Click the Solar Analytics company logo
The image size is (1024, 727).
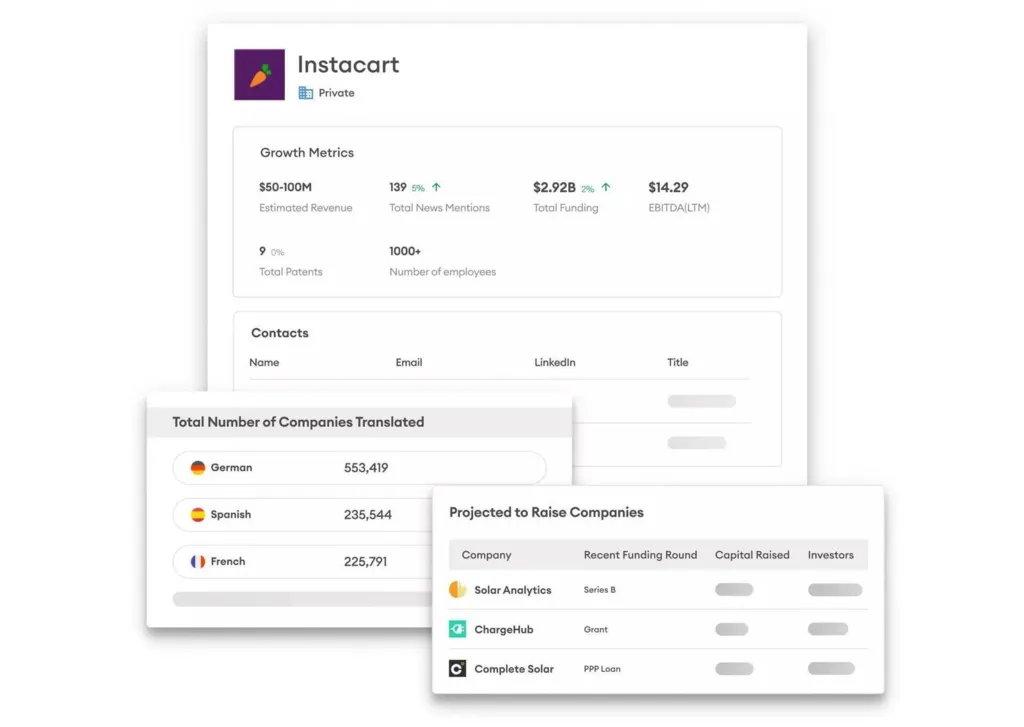pos(458,590)
